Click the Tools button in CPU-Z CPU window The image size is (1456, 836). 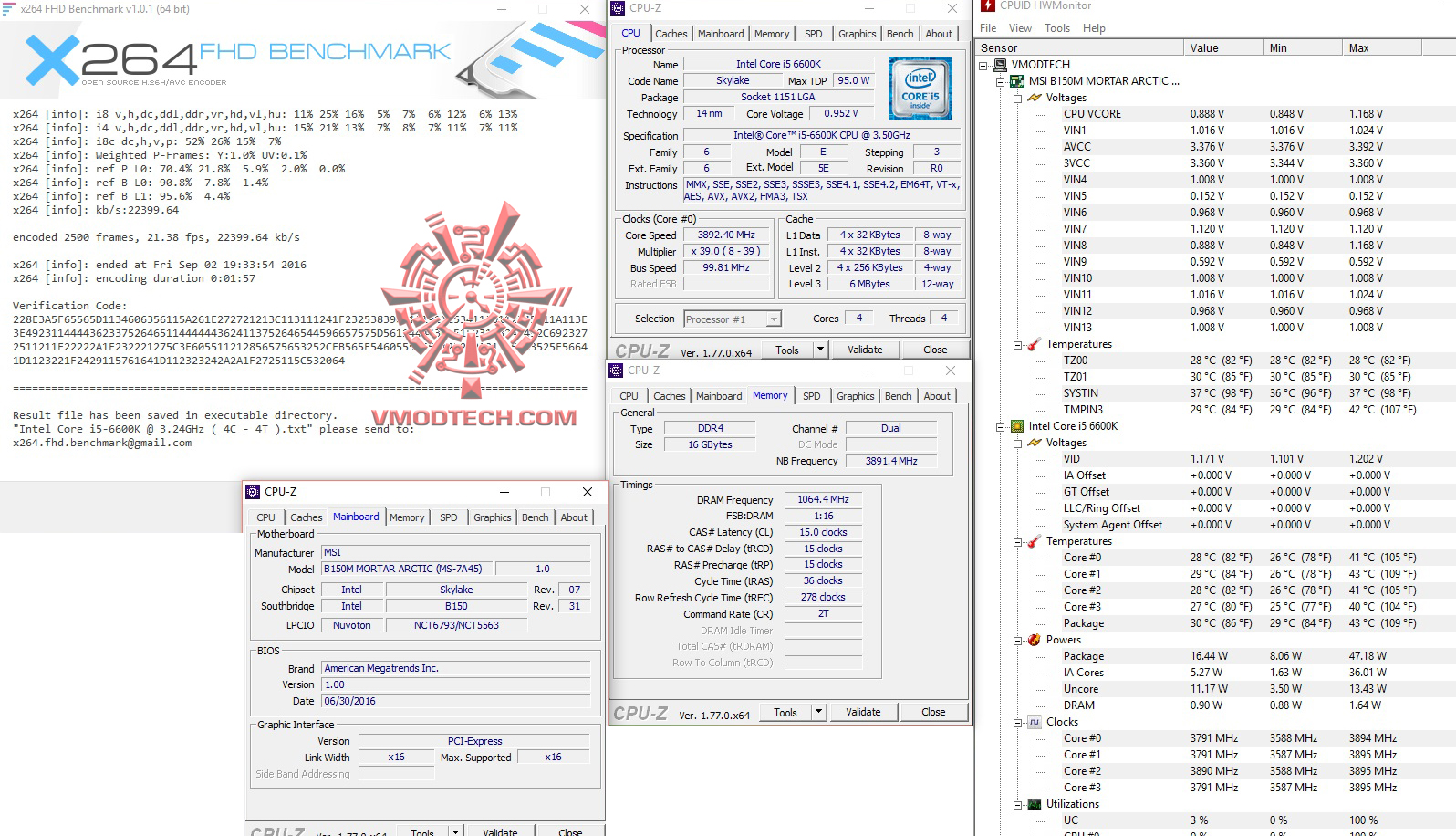click(x=787, y=350)
